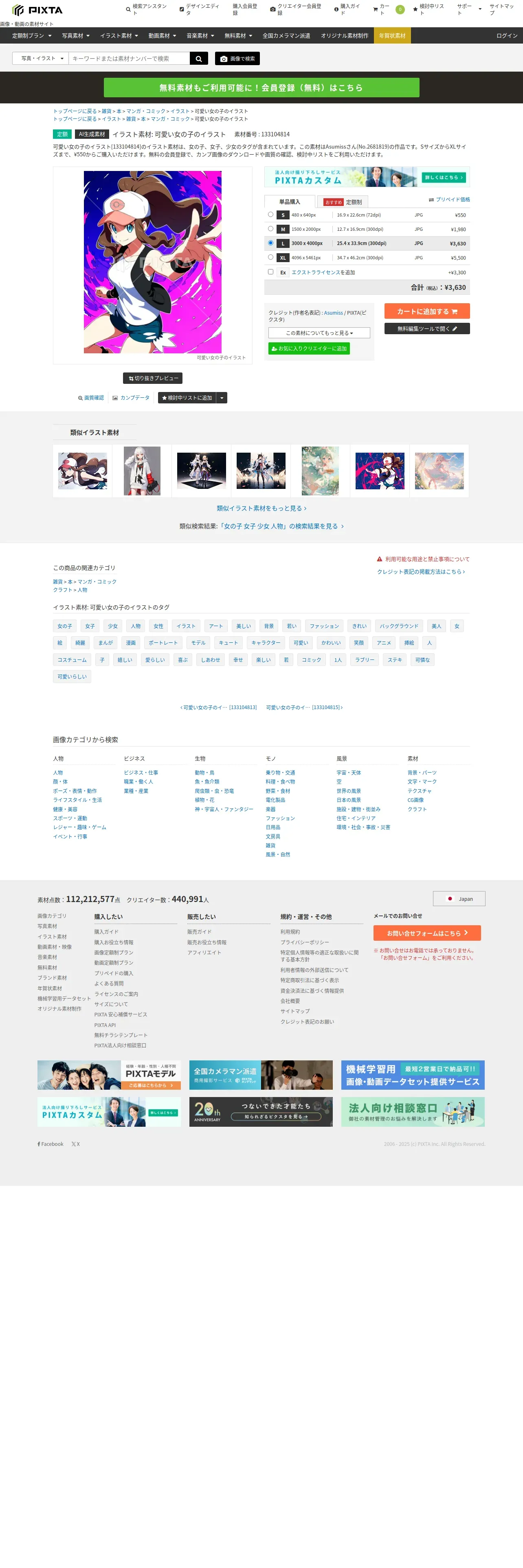
Task: Click PIXTAカスタム banner beside preview
Action: 367,177
